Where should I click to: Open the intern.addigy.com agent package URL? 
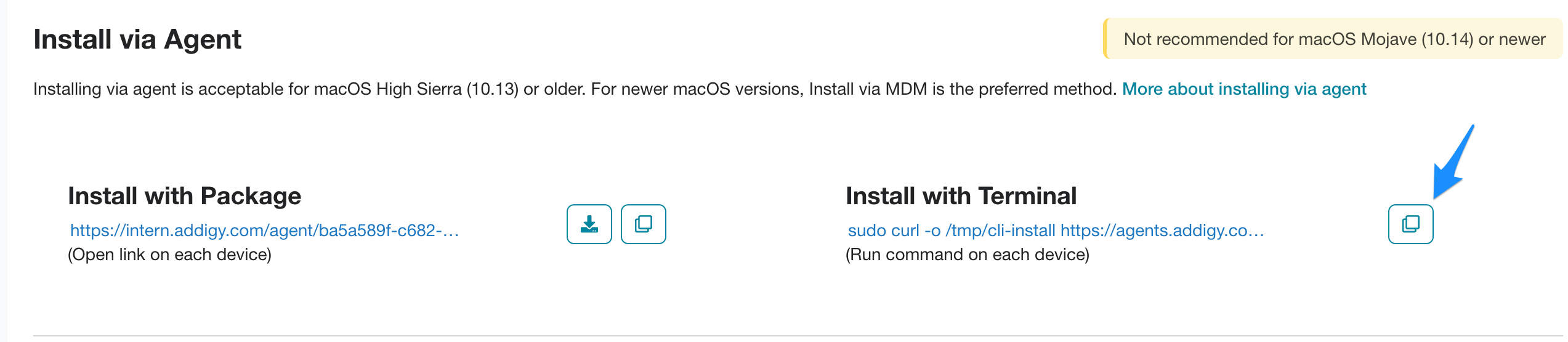[264, 231]
